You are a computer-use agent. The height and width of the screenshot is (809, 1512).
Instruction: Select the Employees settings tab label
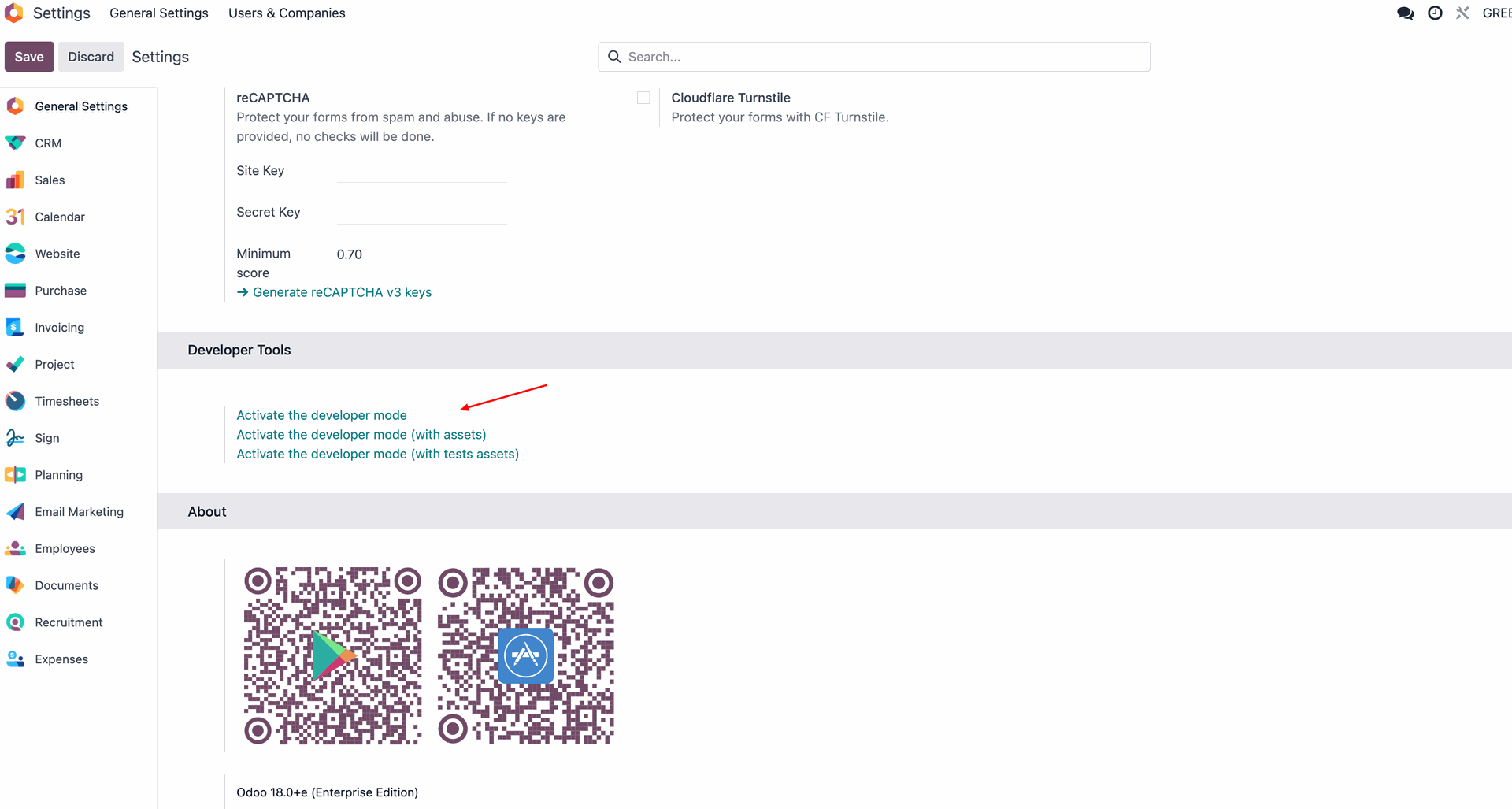65,549
